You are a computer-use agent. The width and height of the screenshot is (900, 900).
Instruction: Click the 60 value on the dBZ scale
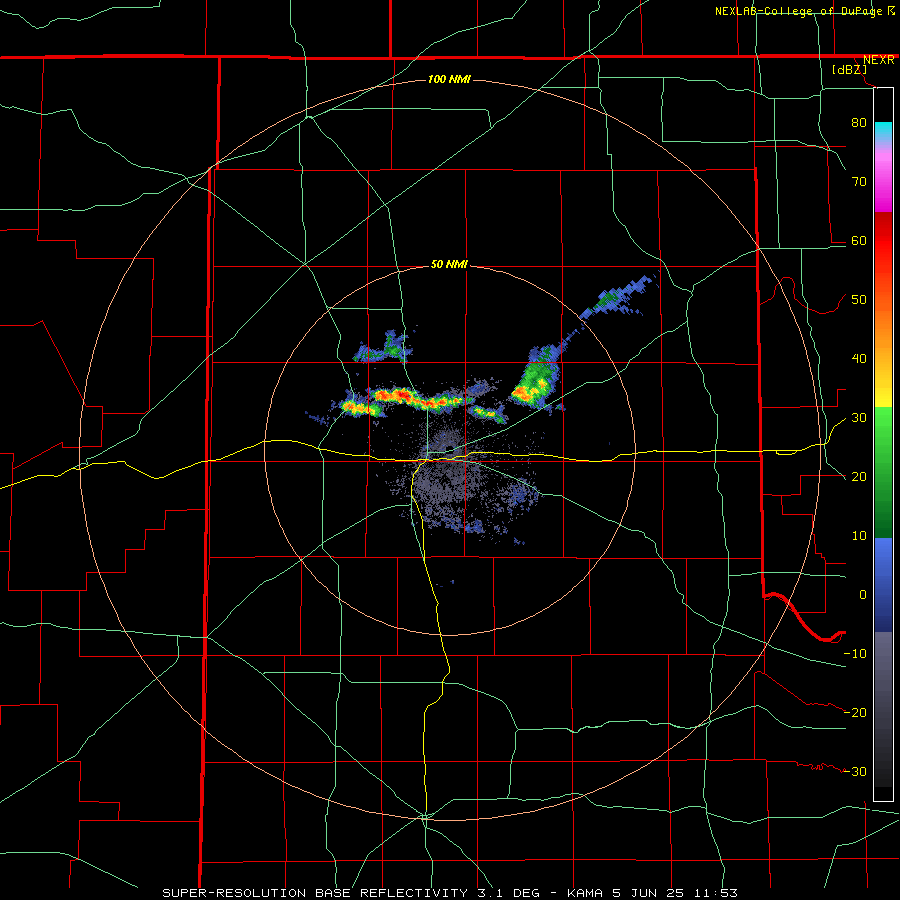(859, 240)
